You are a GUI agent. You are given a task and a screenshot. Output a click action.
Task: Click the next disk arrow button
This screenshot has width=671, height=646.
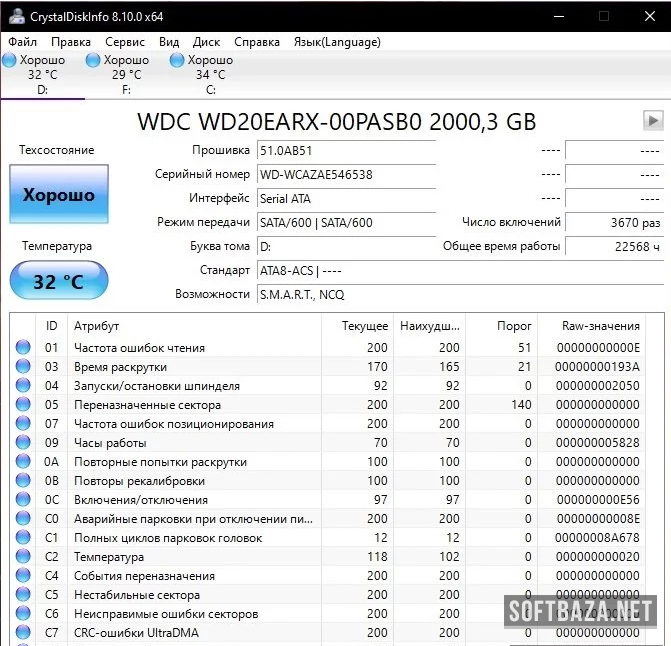pyautogui.click(x=652, y=121)
